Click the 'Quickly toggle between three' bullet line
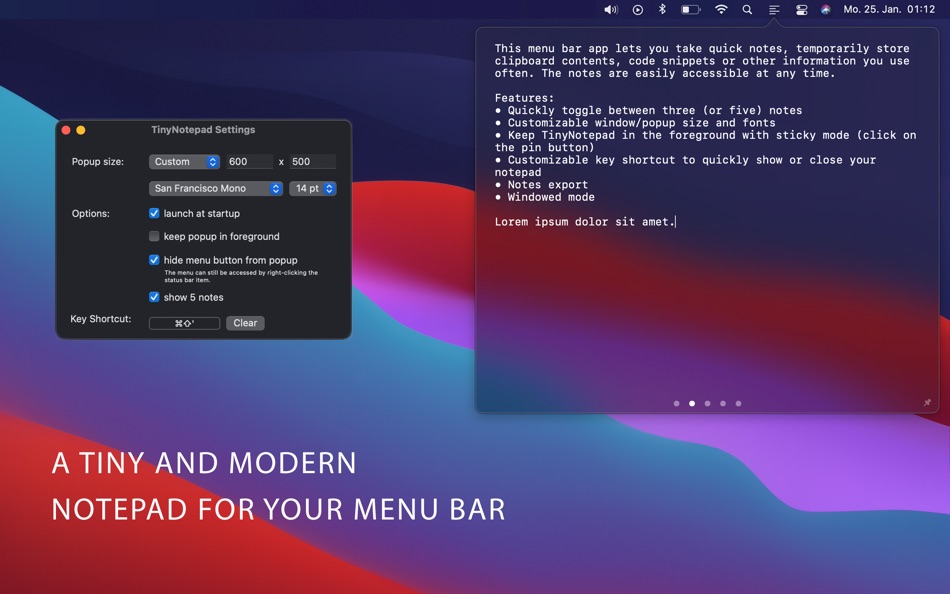950x594 pixels. tap(648, 110)
